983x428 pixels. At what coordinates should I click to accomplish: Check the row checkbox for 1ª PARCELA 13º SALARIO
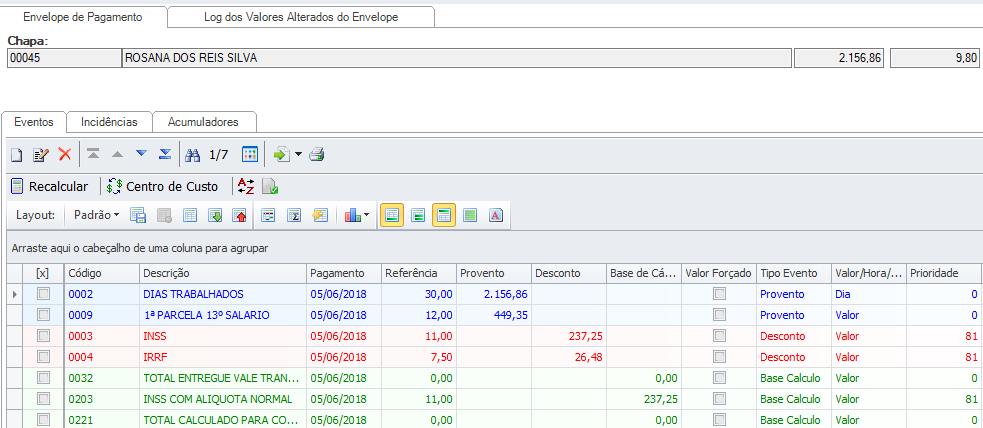43,315
